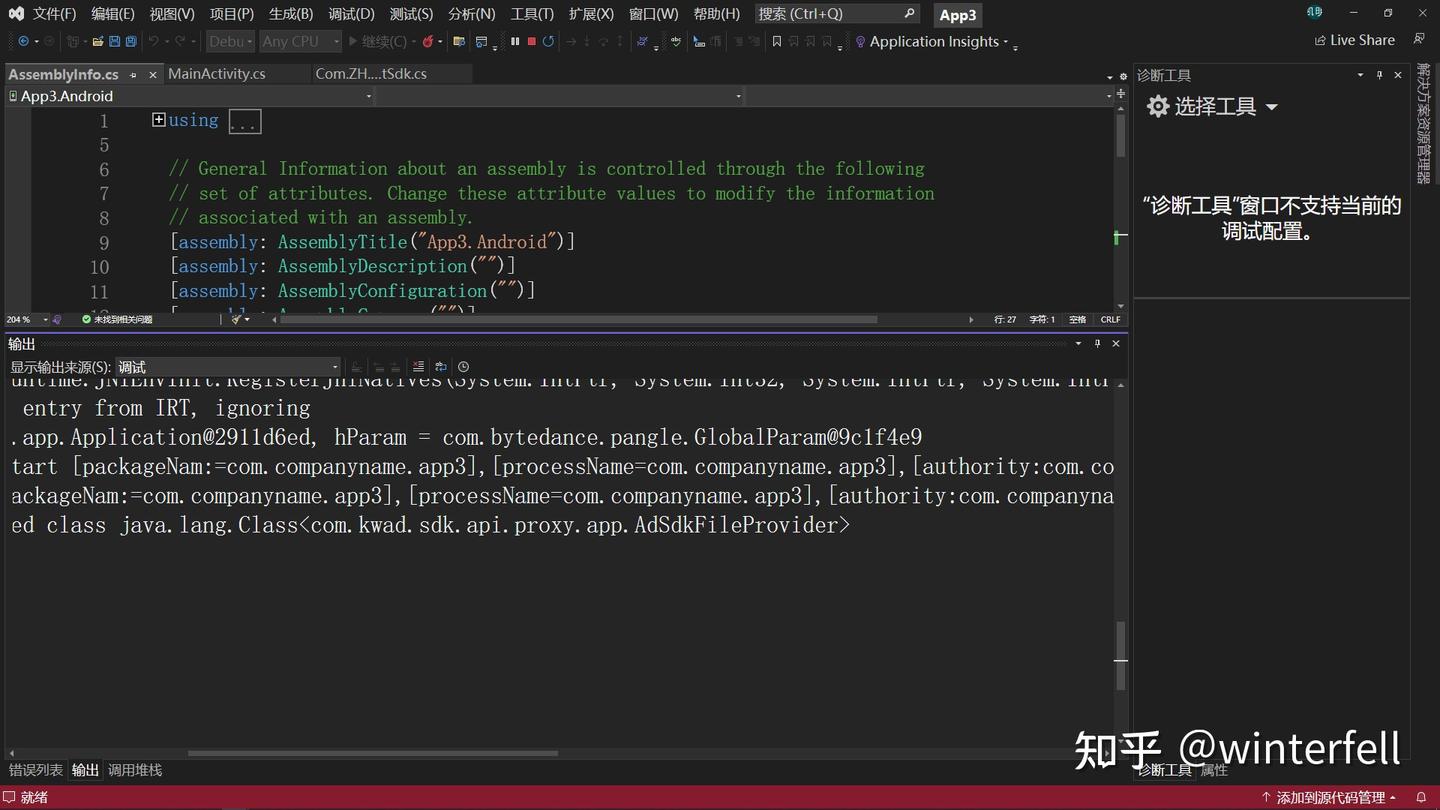Click 添加到源代码管理 in status bar
This screenshot has height=810, width=1440.
[1331, 797]
